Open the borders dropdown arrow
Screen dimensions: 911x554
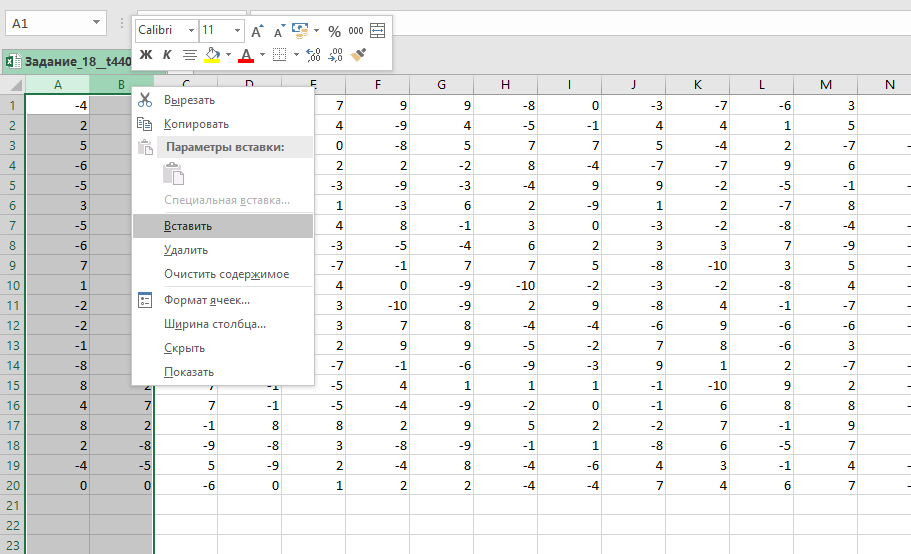pos(295,55)
